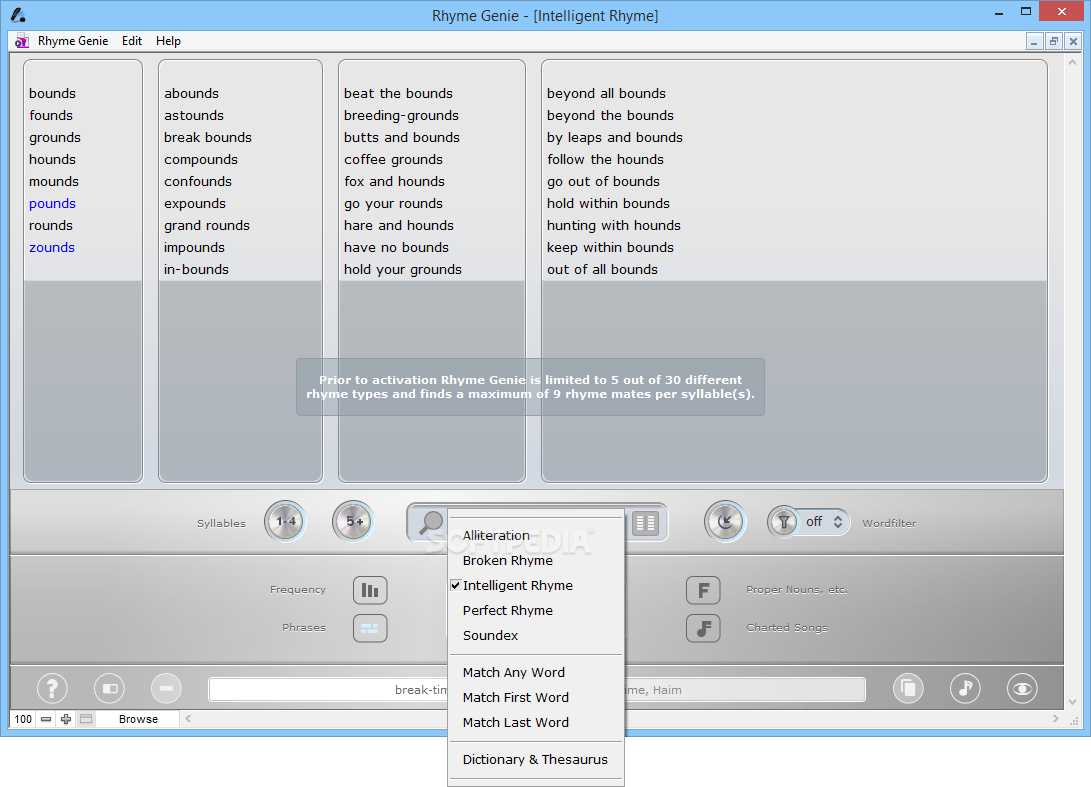The image size is (1091, 787).
Task: Toggle the Proper Nouns F button
Action: (x=703, y=590)
